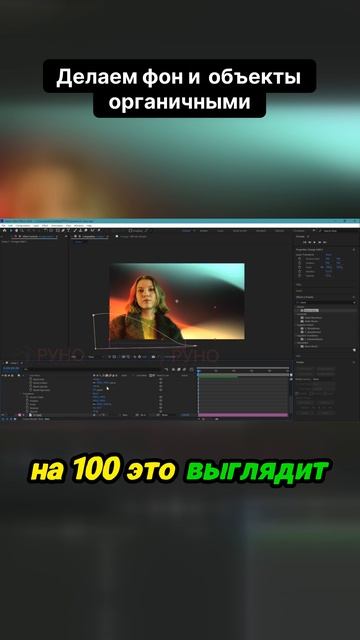Click the composition preview image
The height and width of the screenshot is (640, 360).
pos(177,301)
